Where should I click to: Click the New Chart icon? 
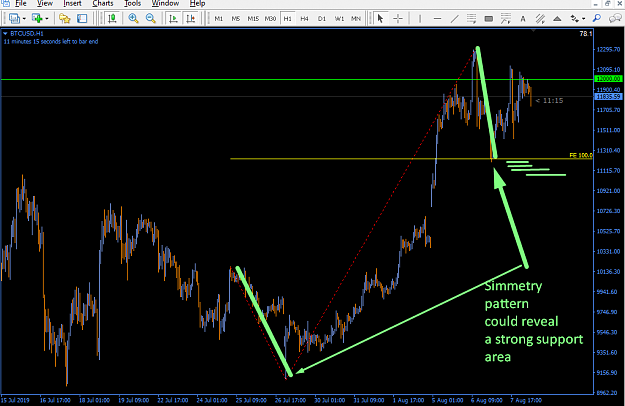click(15, 18)
